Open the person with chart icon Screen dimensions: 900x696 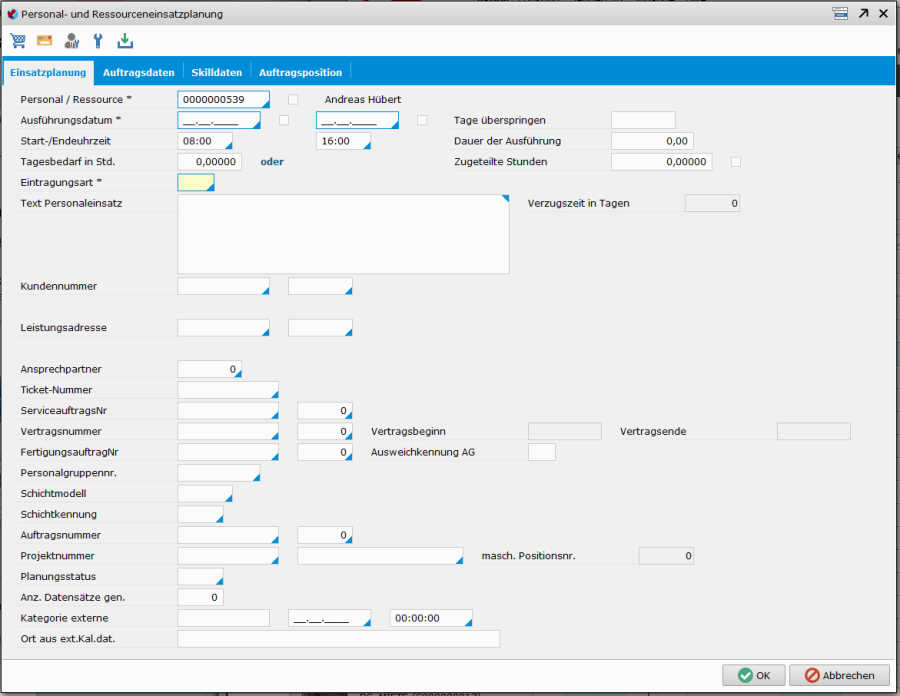click(x=71, y=41)
